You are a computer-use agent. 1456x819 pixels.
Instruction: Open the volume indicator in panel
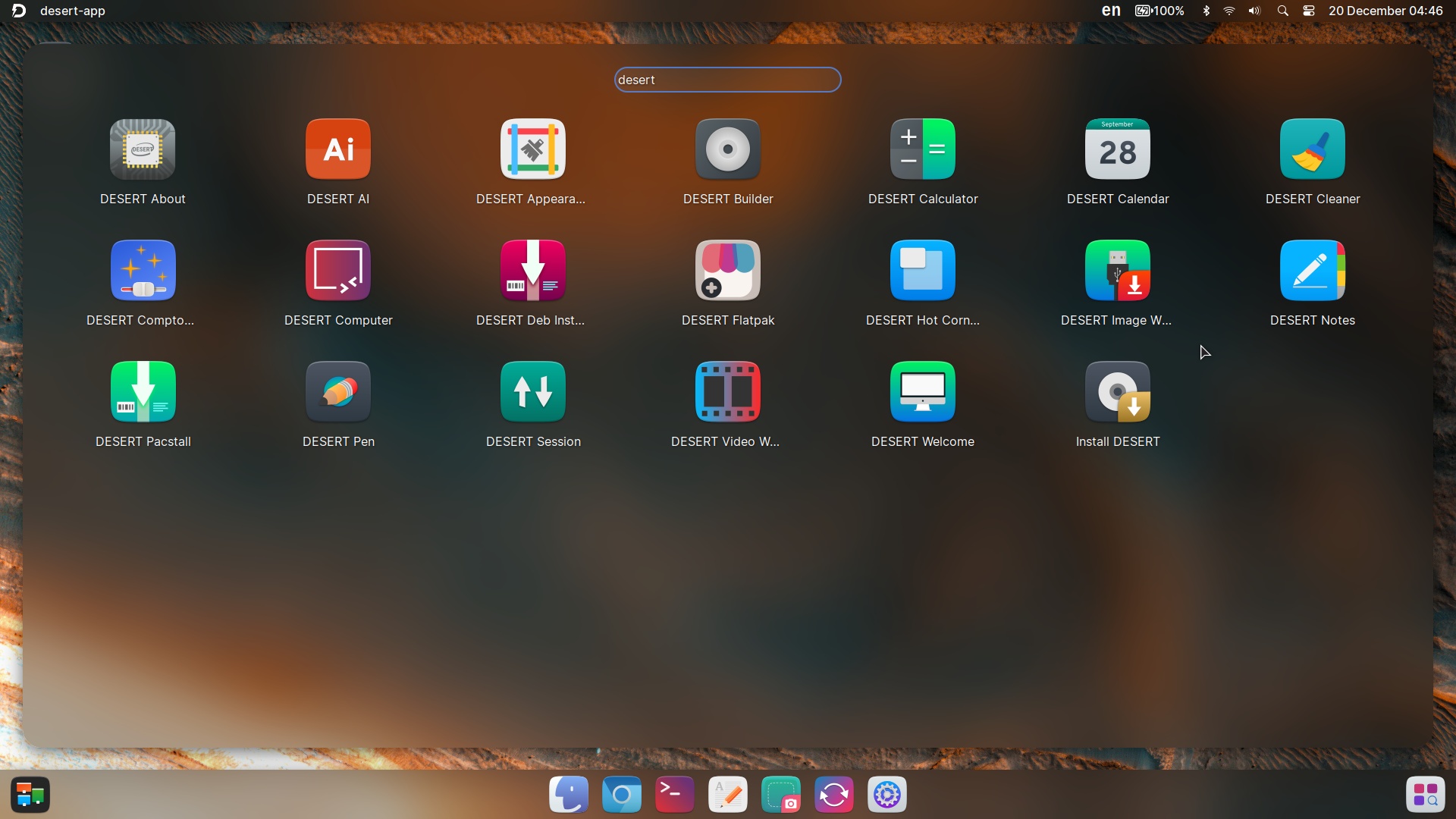tap(1255, 11)
